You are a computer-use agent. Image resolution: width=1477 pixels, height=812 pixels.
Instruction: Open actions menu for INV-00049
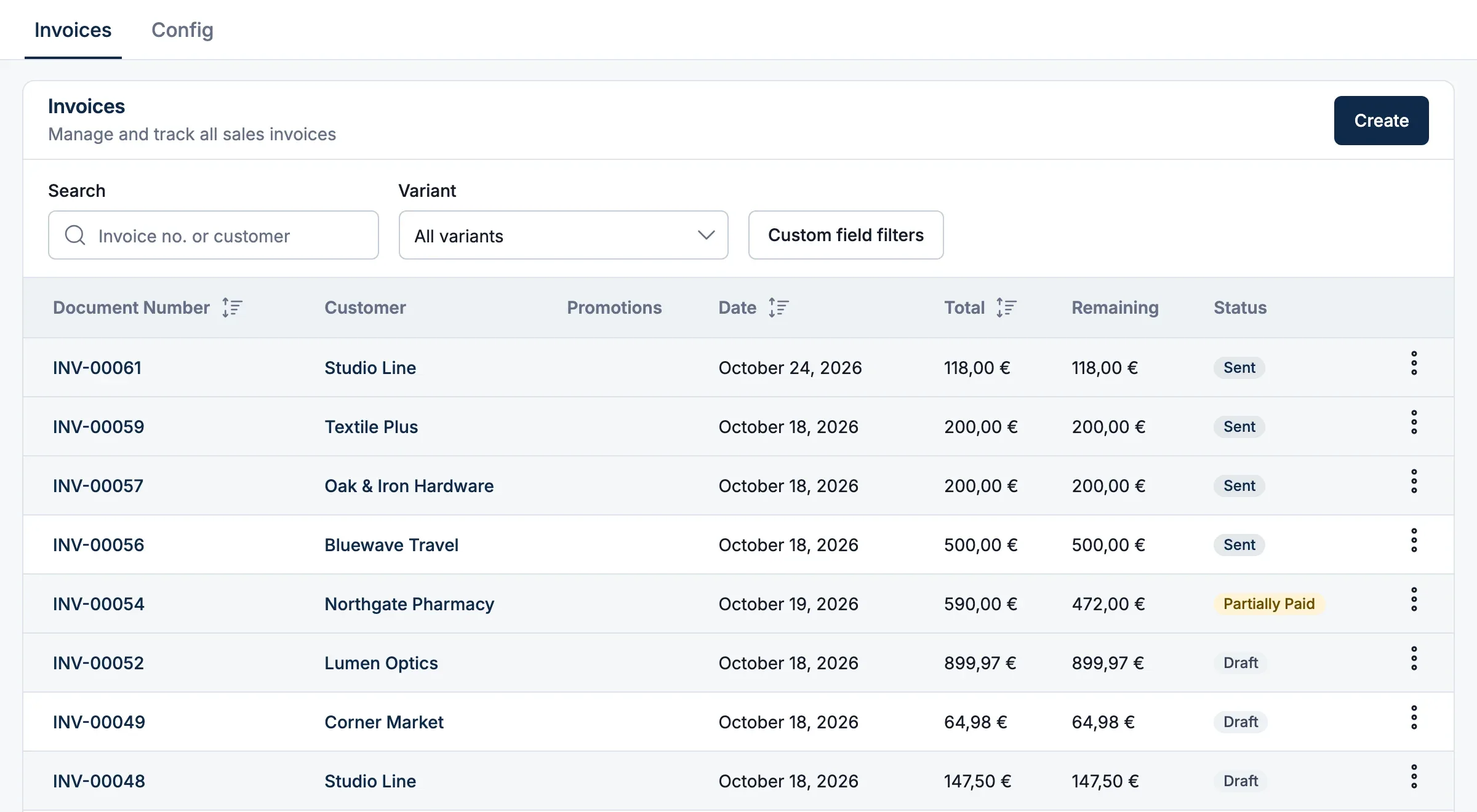tap(1414, 718)
